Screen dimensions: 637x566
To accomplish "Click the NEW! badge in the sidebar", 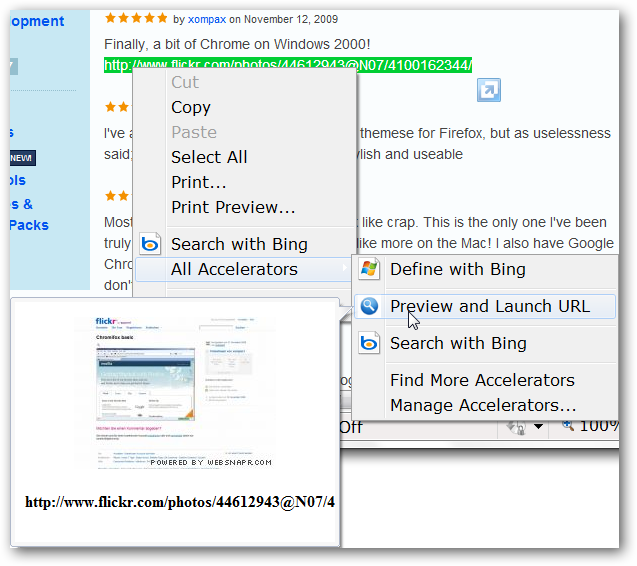I will (x=22, y=158).
